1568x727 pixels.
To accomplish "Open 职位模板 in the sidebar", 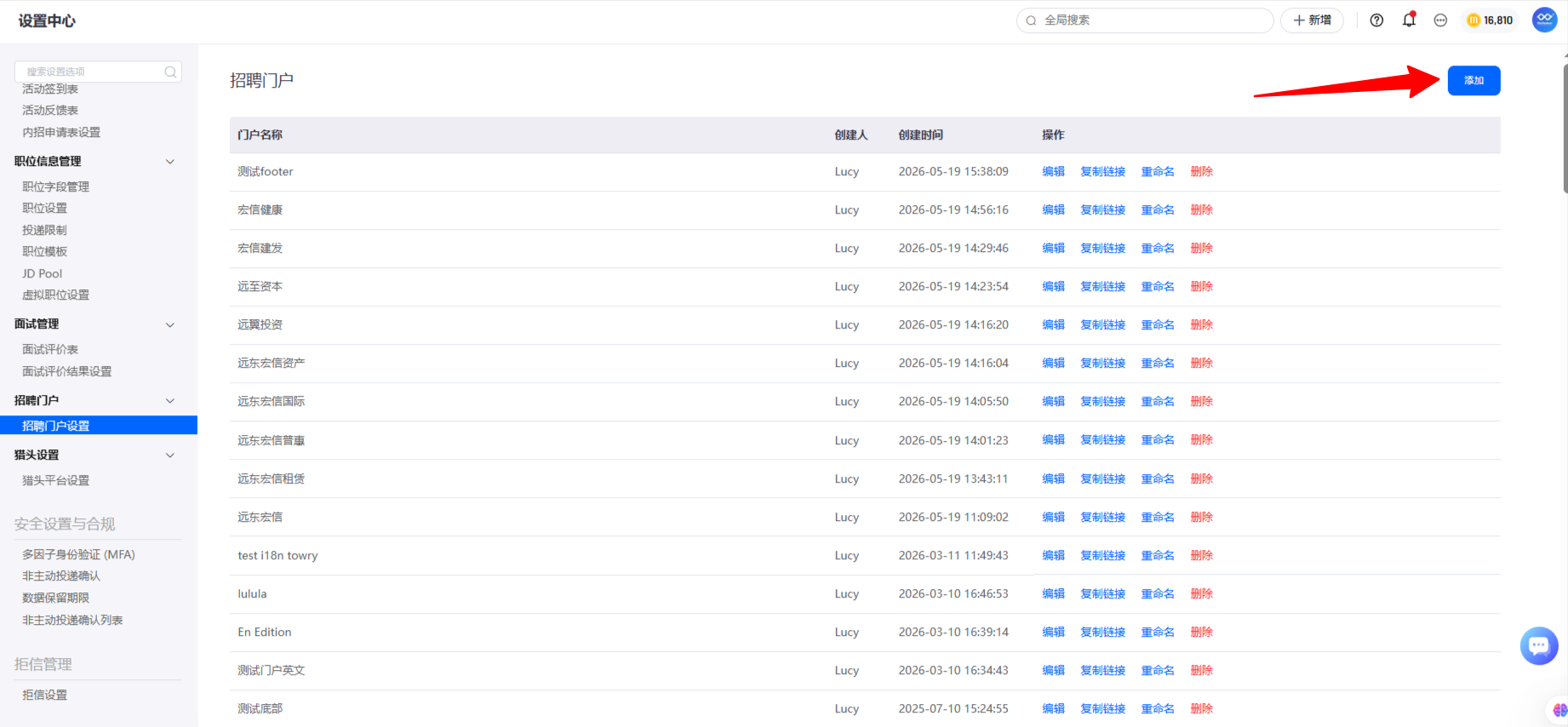I will click(x=44, y=252).
